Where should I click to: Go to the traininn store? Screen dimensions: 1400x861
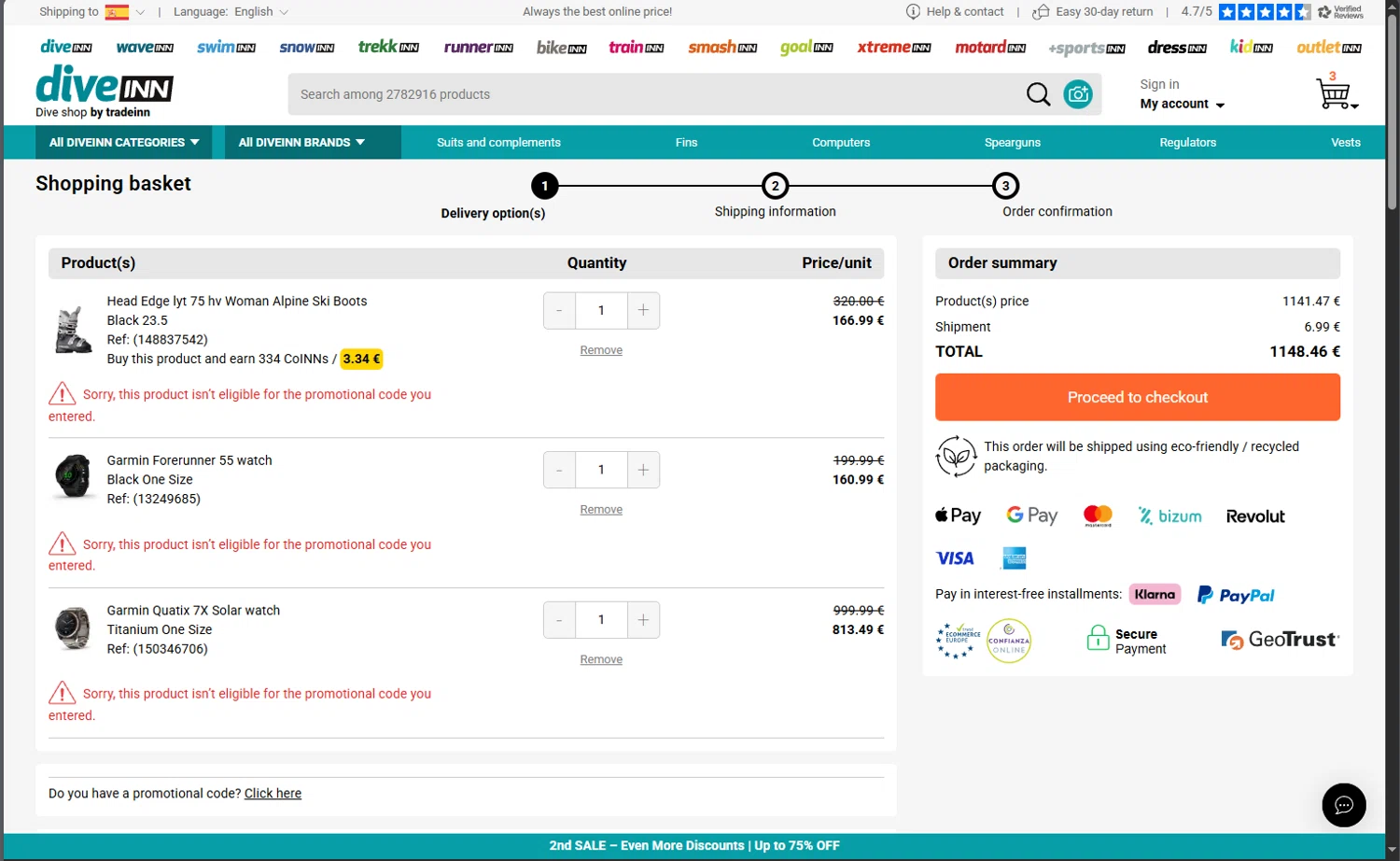[637, 47]
